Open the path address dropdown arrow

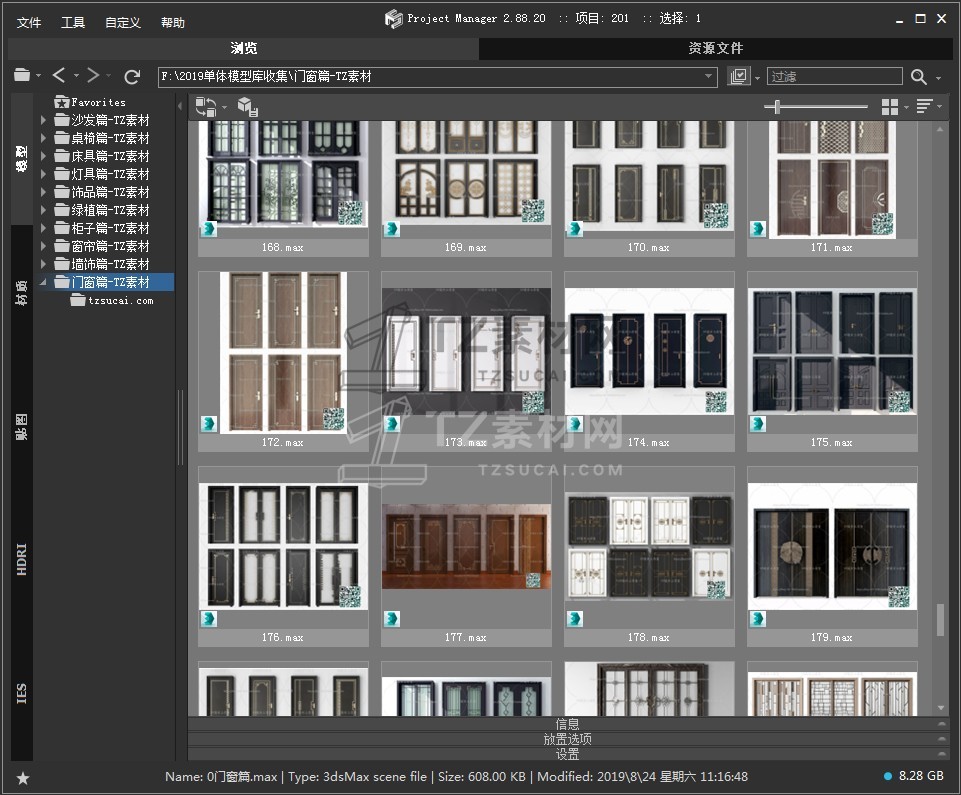click(709, 76)
